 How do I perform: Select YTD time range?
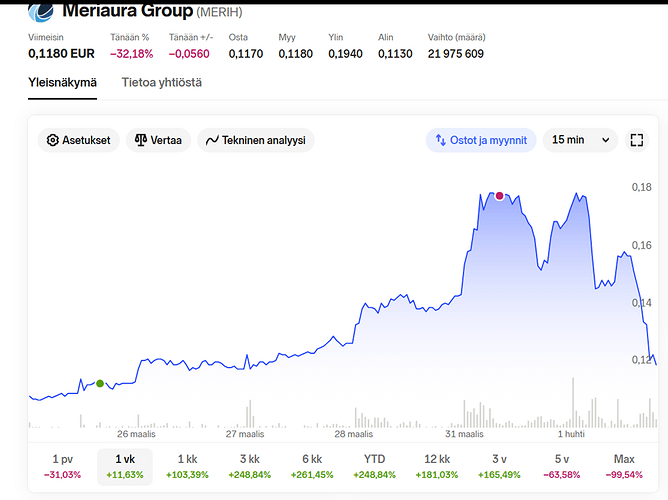coord(374,466)
